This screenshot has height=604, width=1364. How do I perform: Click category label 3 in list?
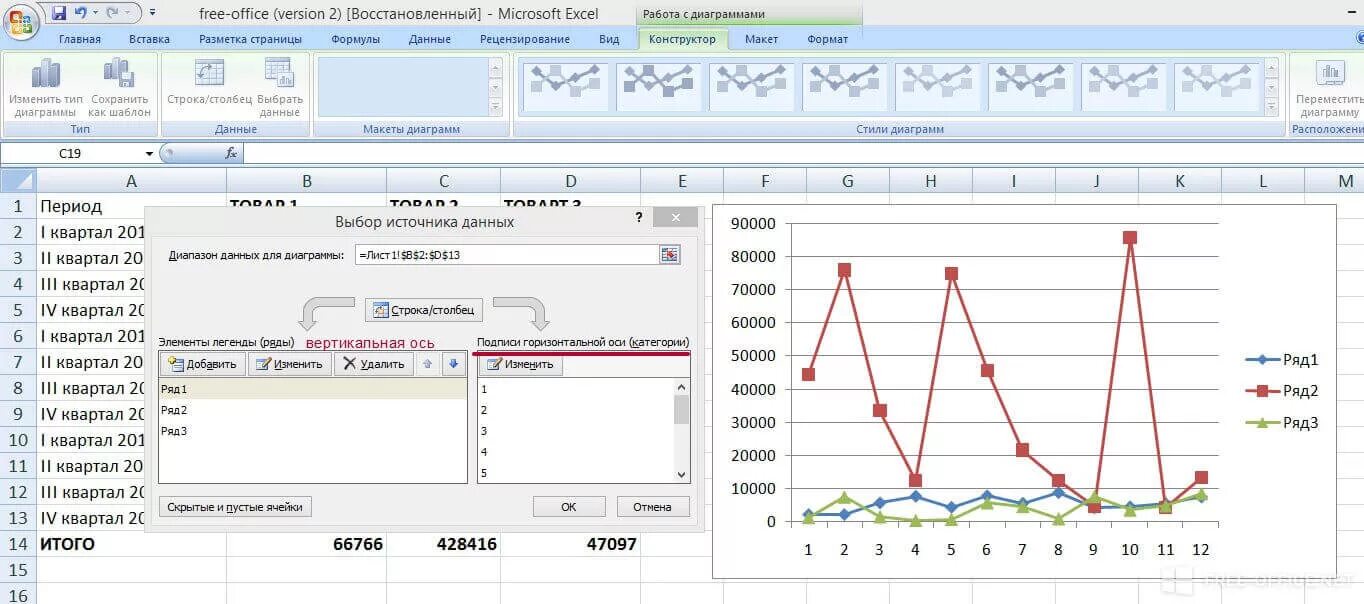coord(576,431)
